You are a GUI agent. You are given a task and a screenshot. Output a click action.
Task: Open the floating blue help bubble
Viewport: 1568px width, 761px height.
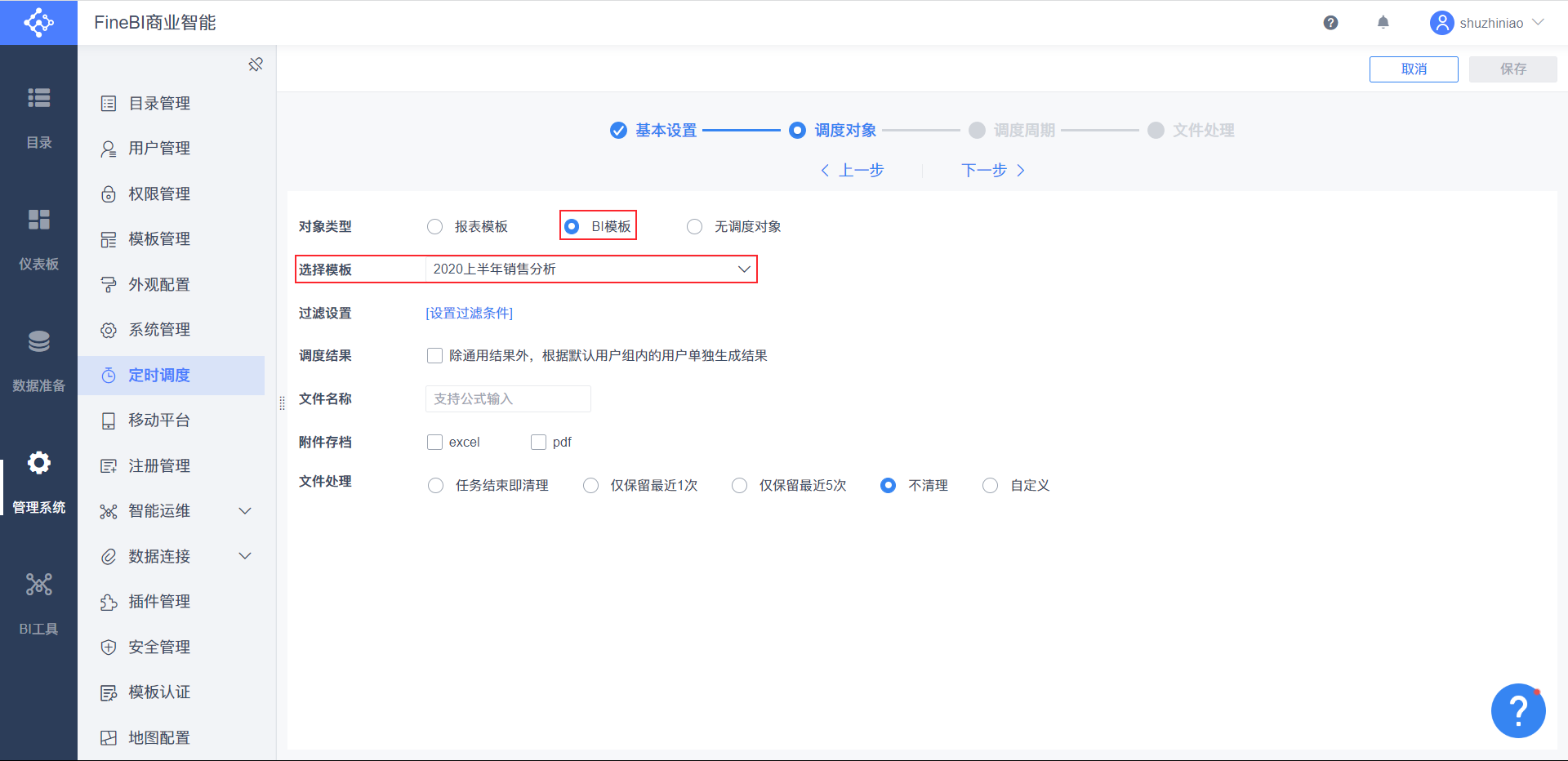point(1518,710)
